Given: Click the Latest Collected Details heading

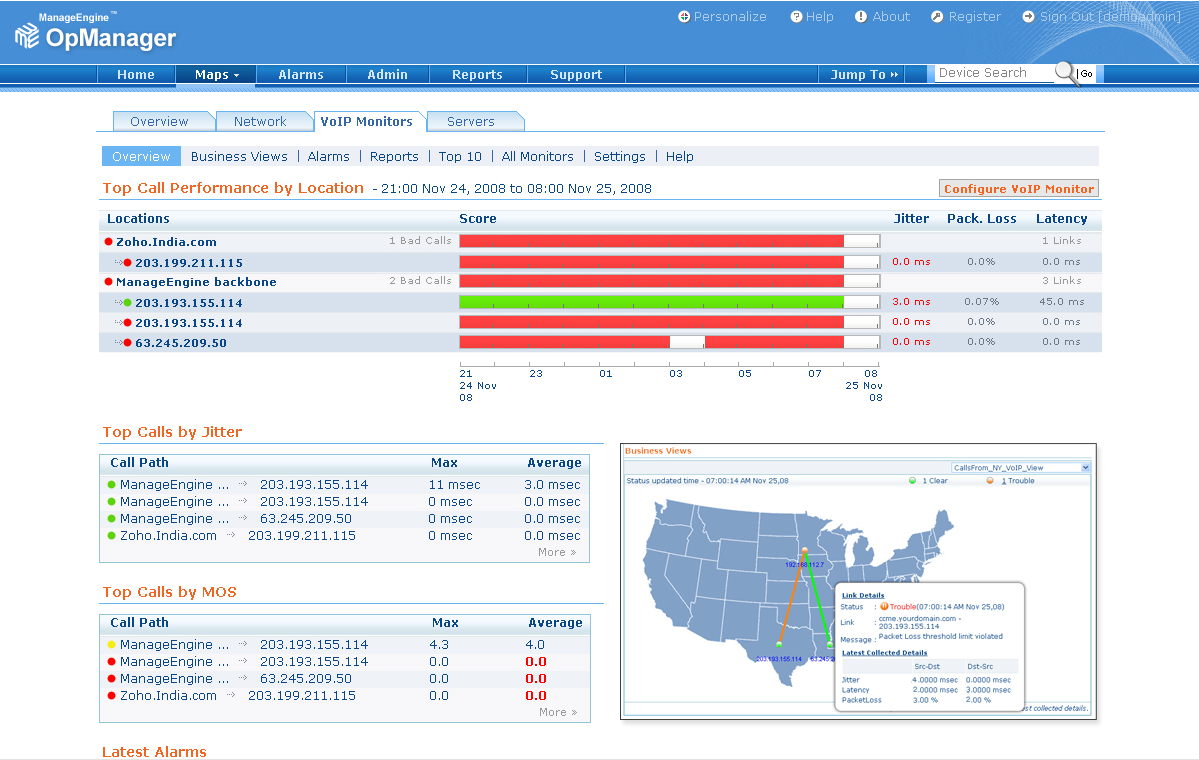Looking at the screenshot, I should [x=884, y=652].
